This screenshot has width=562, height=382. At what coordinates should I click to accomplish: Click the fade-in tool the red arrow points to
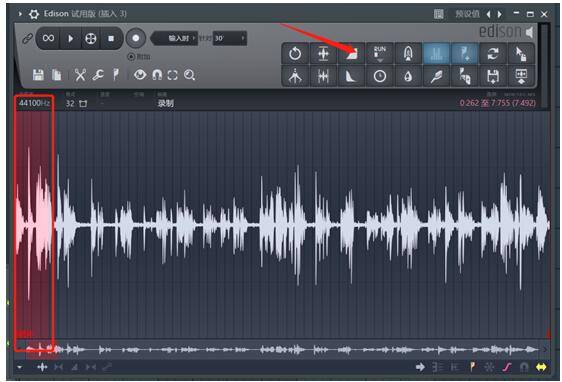pos(351,54)
